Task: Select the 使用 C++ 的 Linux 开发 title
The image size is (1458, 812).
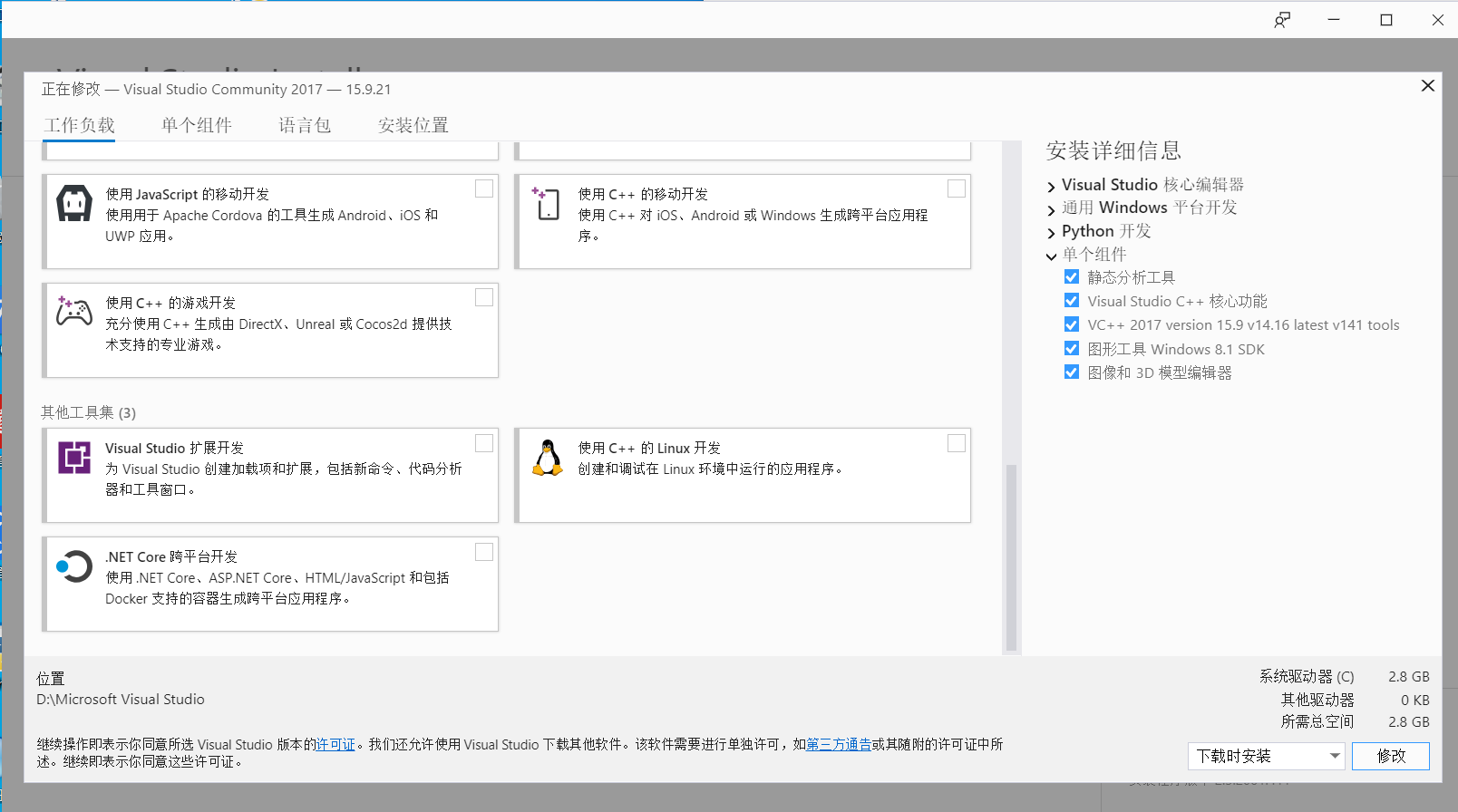Action: (649, 448)
